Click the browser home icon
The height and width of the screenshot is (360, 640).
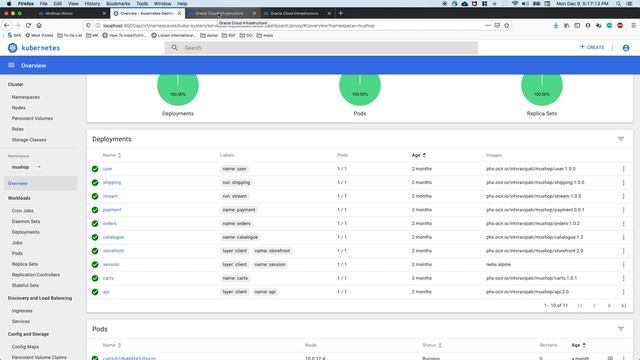(39, 25)
